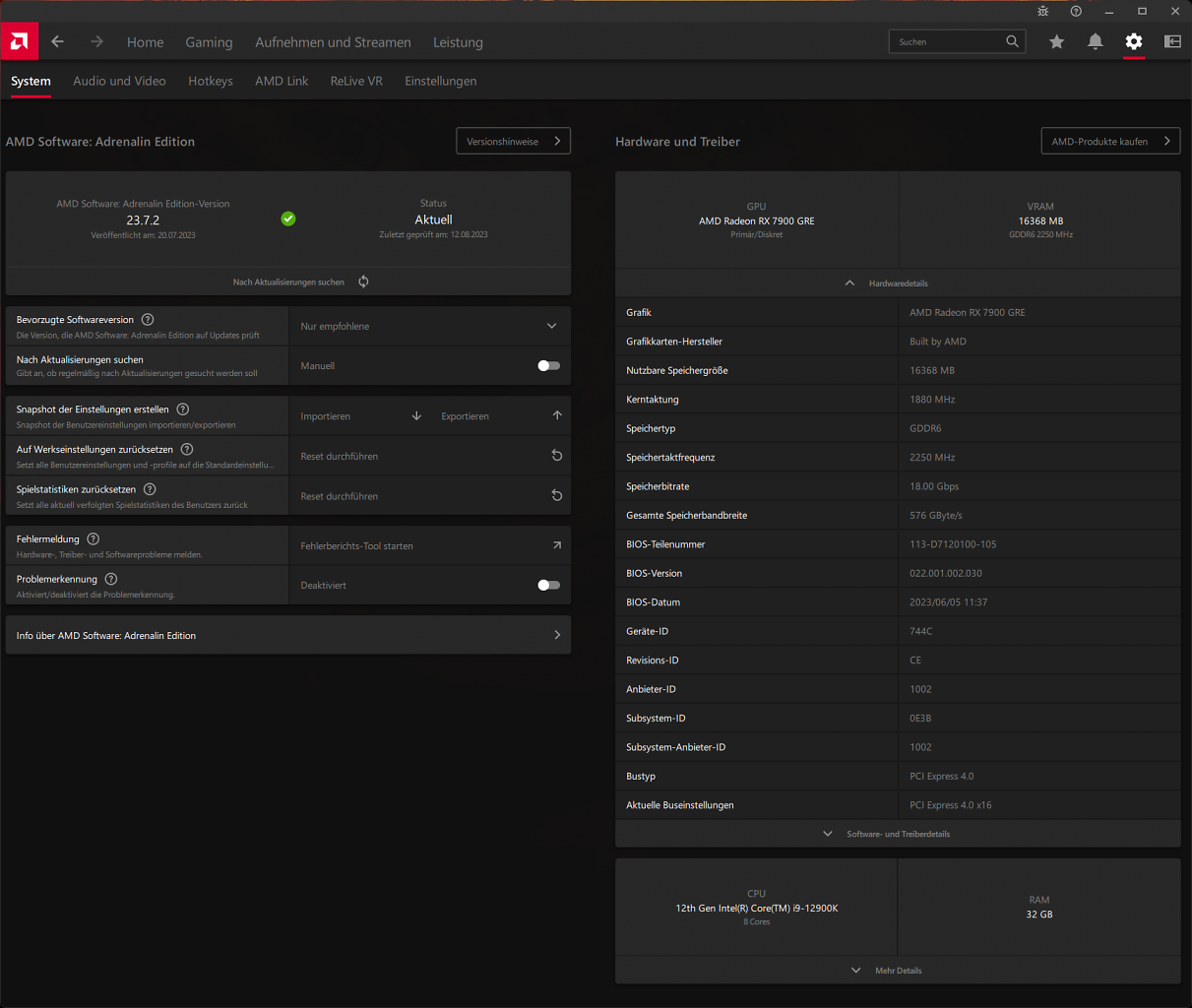
Task: Expand Info über AMD Software row
Action: 288,635
